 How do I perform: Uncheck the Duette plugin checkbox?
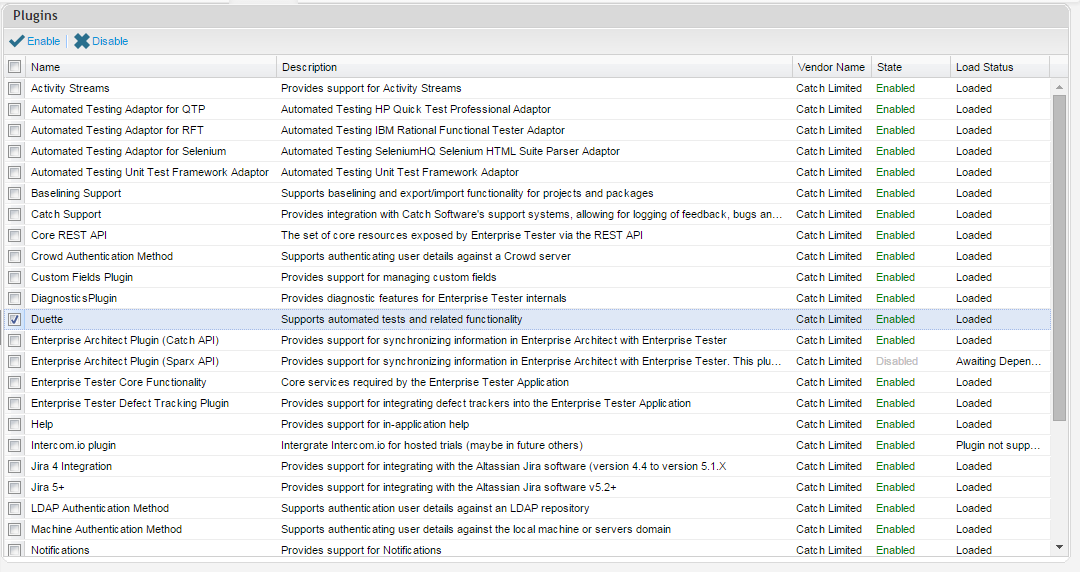(x=14, y=320)
